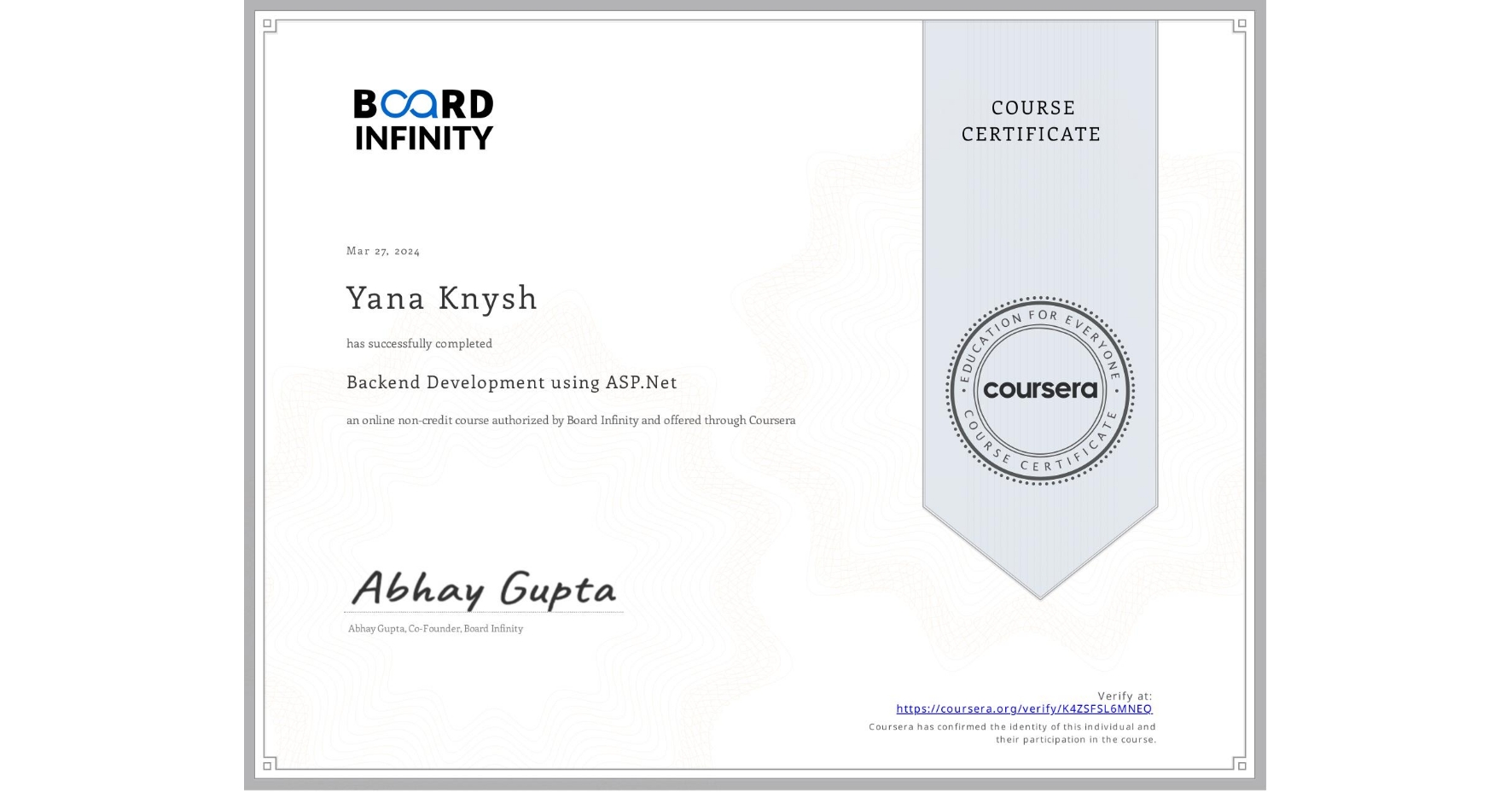The height and width of the screenshot is (792, 1512).
Task: Click the date Mar 27, 2024
Action: click(x=382, y=250)
